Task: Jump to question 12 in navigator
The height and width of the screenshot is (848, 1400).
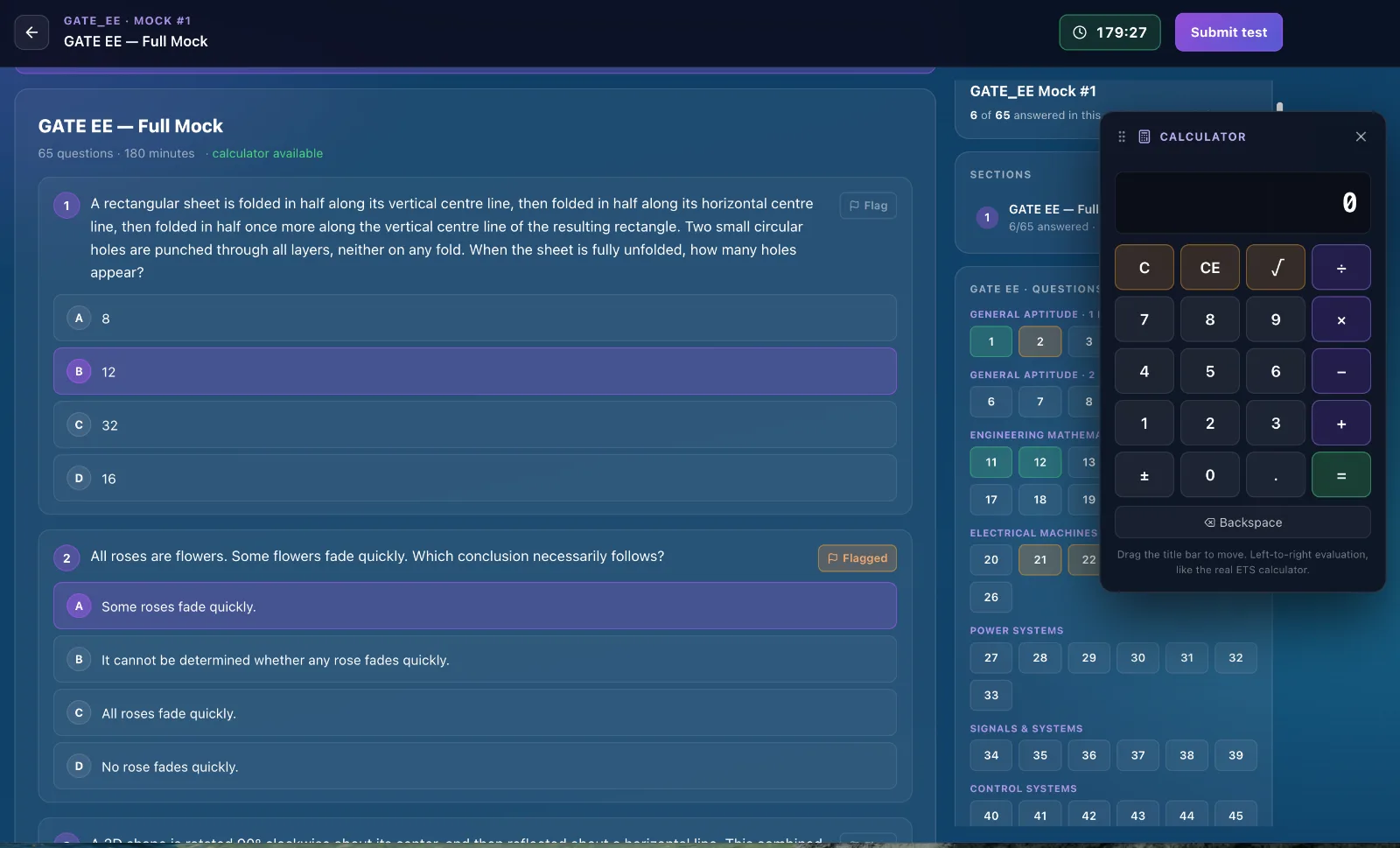Action: click(x=1040, y=462)
